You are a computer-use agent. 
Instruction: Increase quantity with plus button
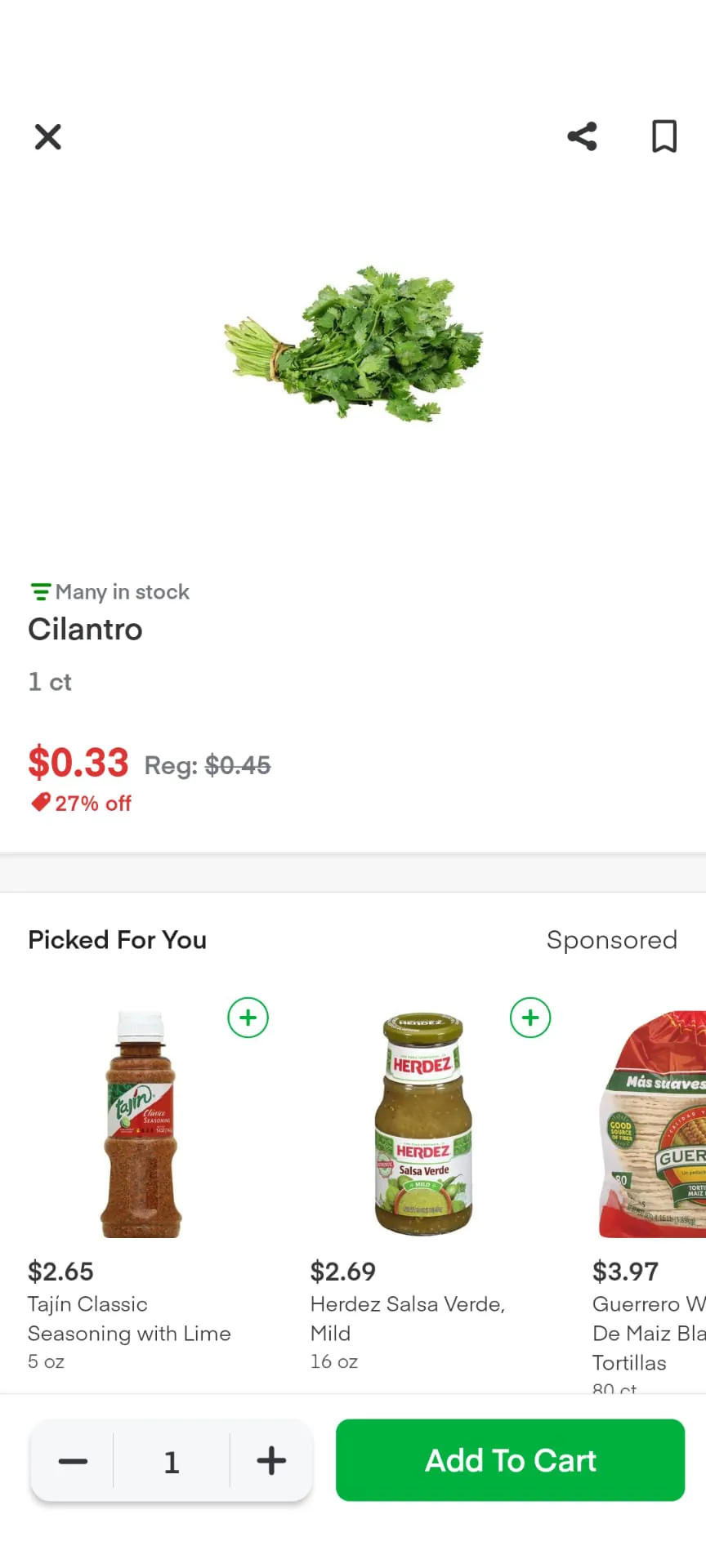tap(271, 1461)
